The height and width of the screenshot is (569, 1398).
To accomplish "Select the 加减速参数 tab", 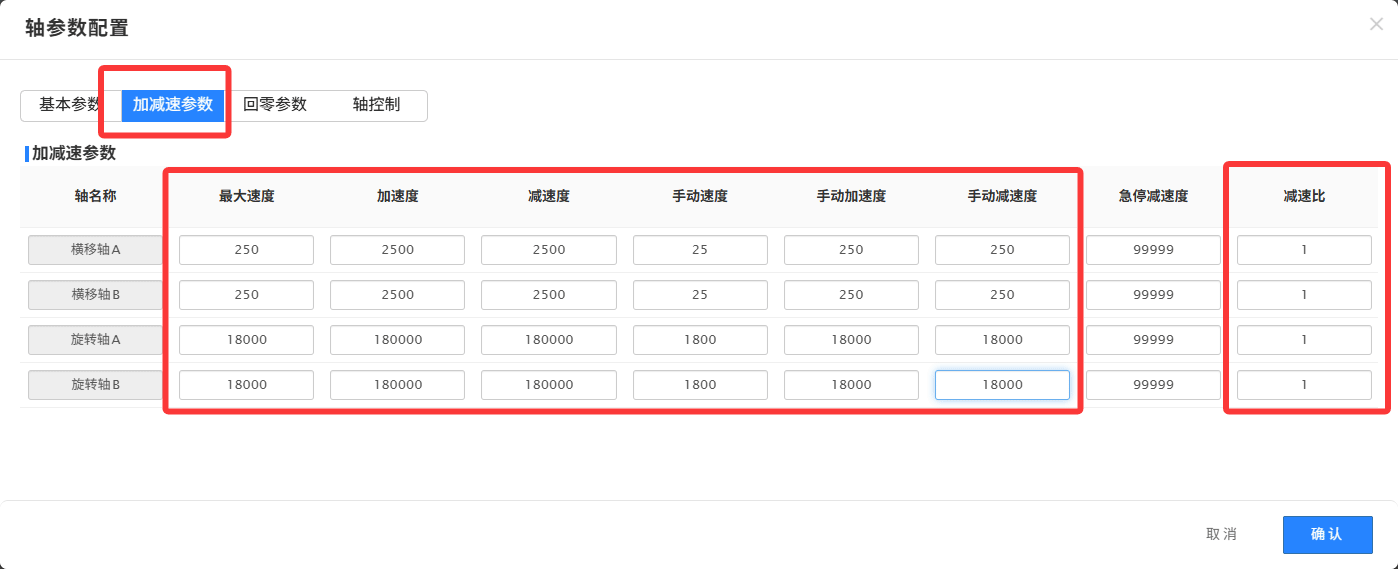I will [x=173, y=105].
